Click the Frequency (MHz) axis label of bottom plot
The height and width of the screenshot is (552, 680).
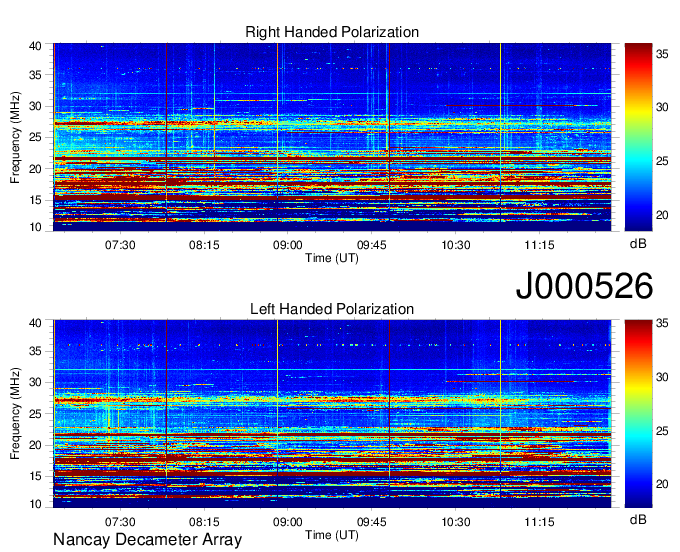click(15, 414)
